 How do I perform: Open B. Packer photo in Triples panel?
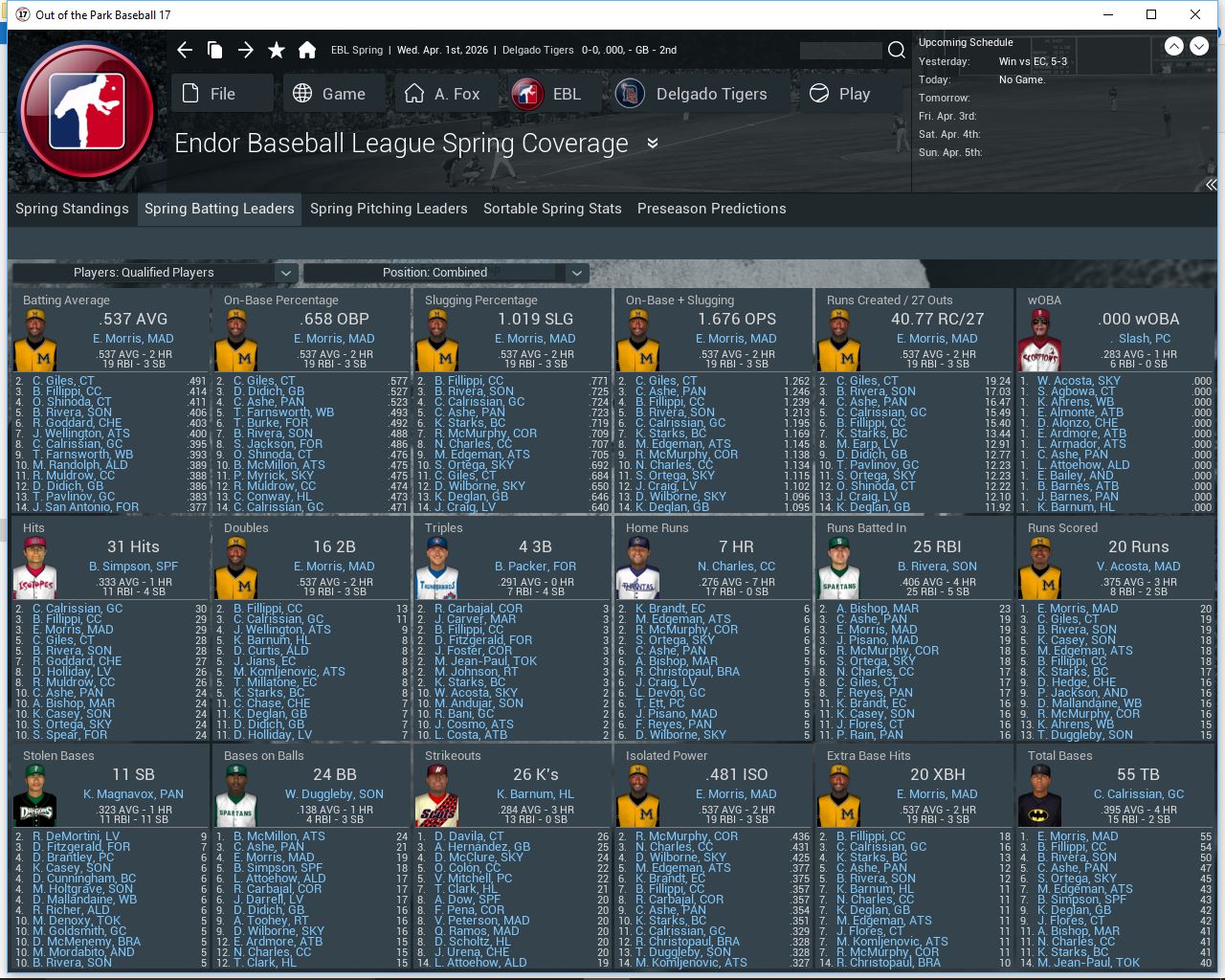coord(438,568)
